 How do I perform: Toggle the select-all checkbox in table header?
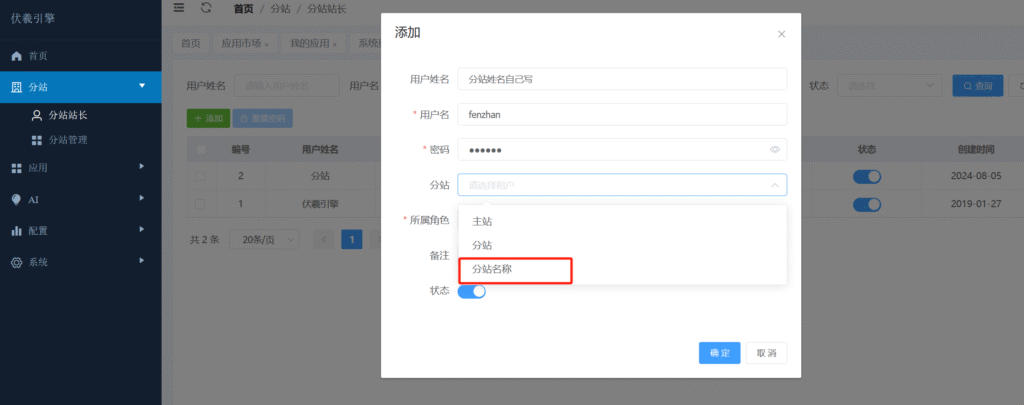tap(201, 150)
